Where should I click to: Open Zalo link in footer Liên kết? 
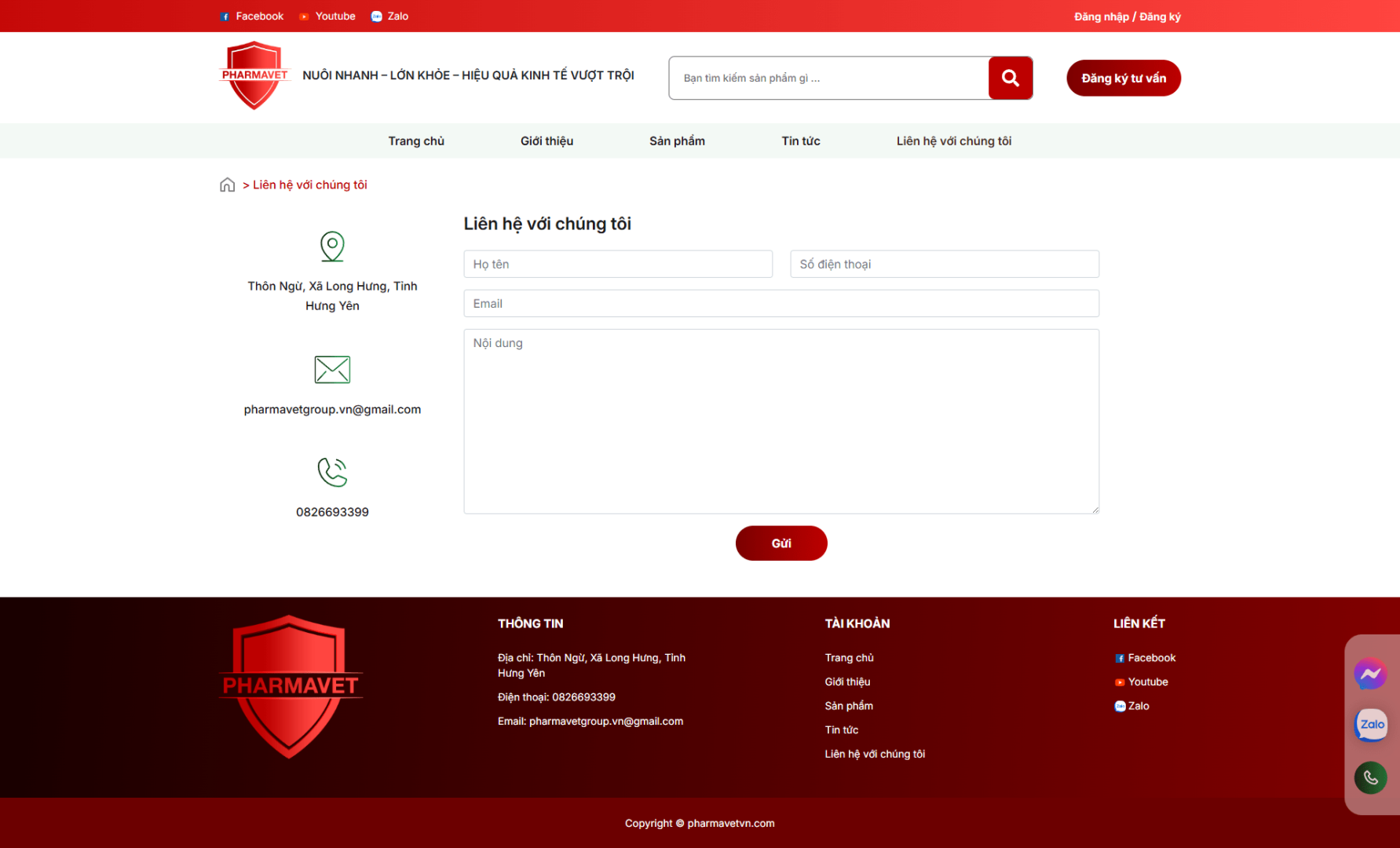[1132, 706]
